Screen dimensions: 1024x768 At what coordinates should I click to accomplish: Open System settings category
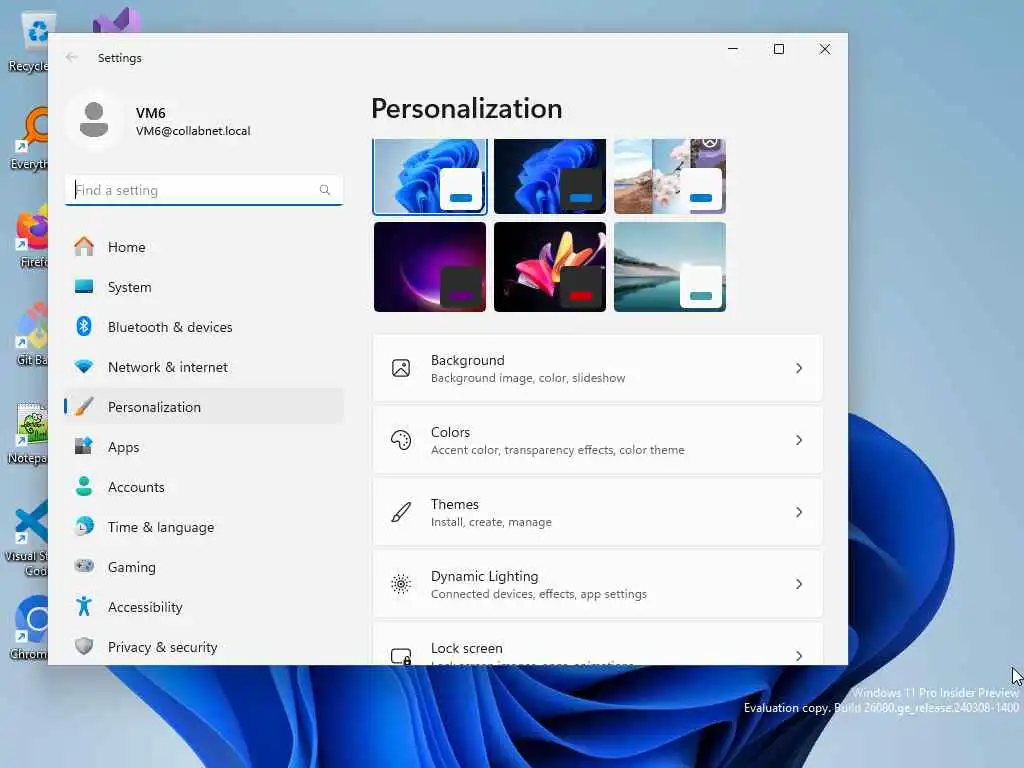click(204, 287)
